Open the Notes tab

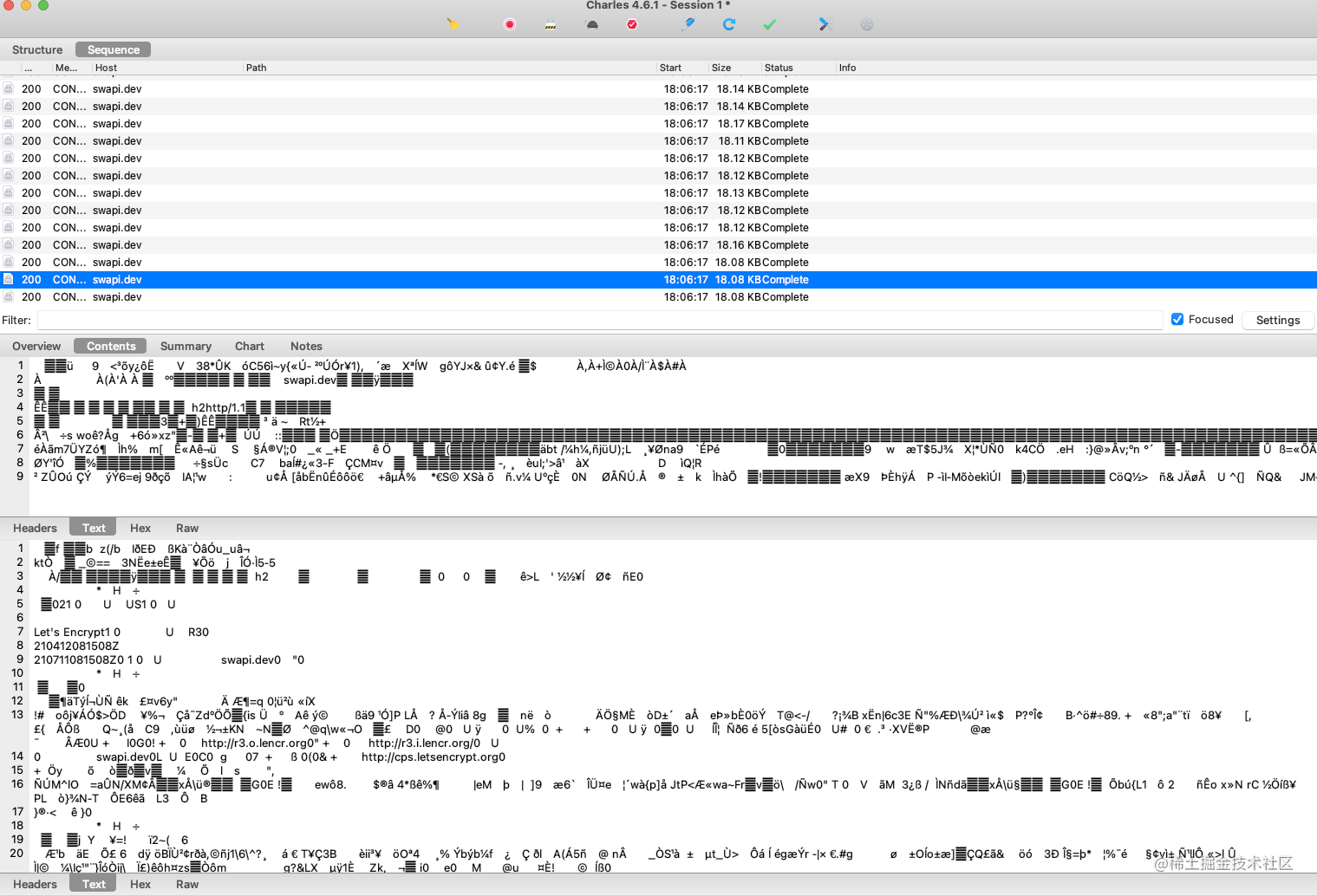click(306, 346)
